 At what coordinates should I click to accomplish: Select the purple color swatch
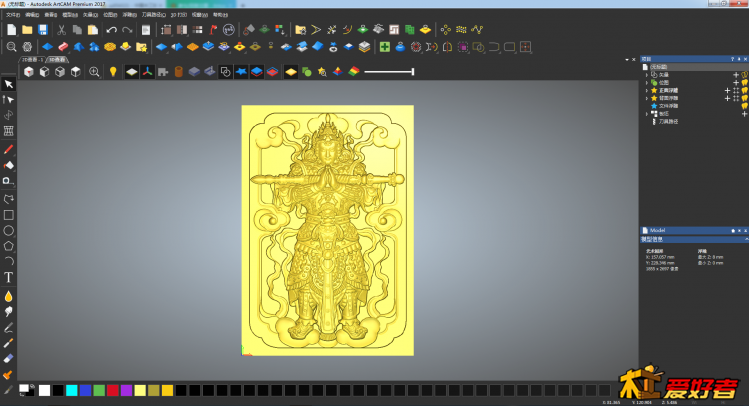point(126,391)
